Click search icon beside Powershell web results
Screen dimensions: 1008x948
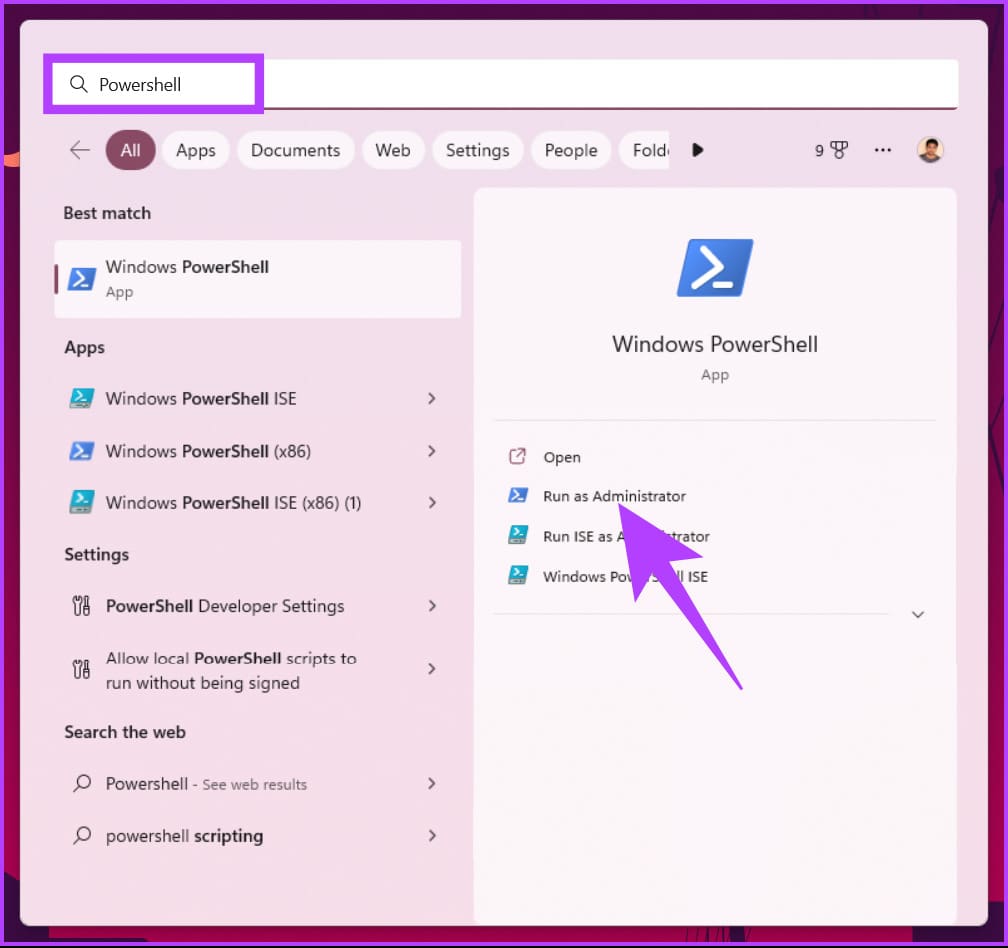(82, 783)
